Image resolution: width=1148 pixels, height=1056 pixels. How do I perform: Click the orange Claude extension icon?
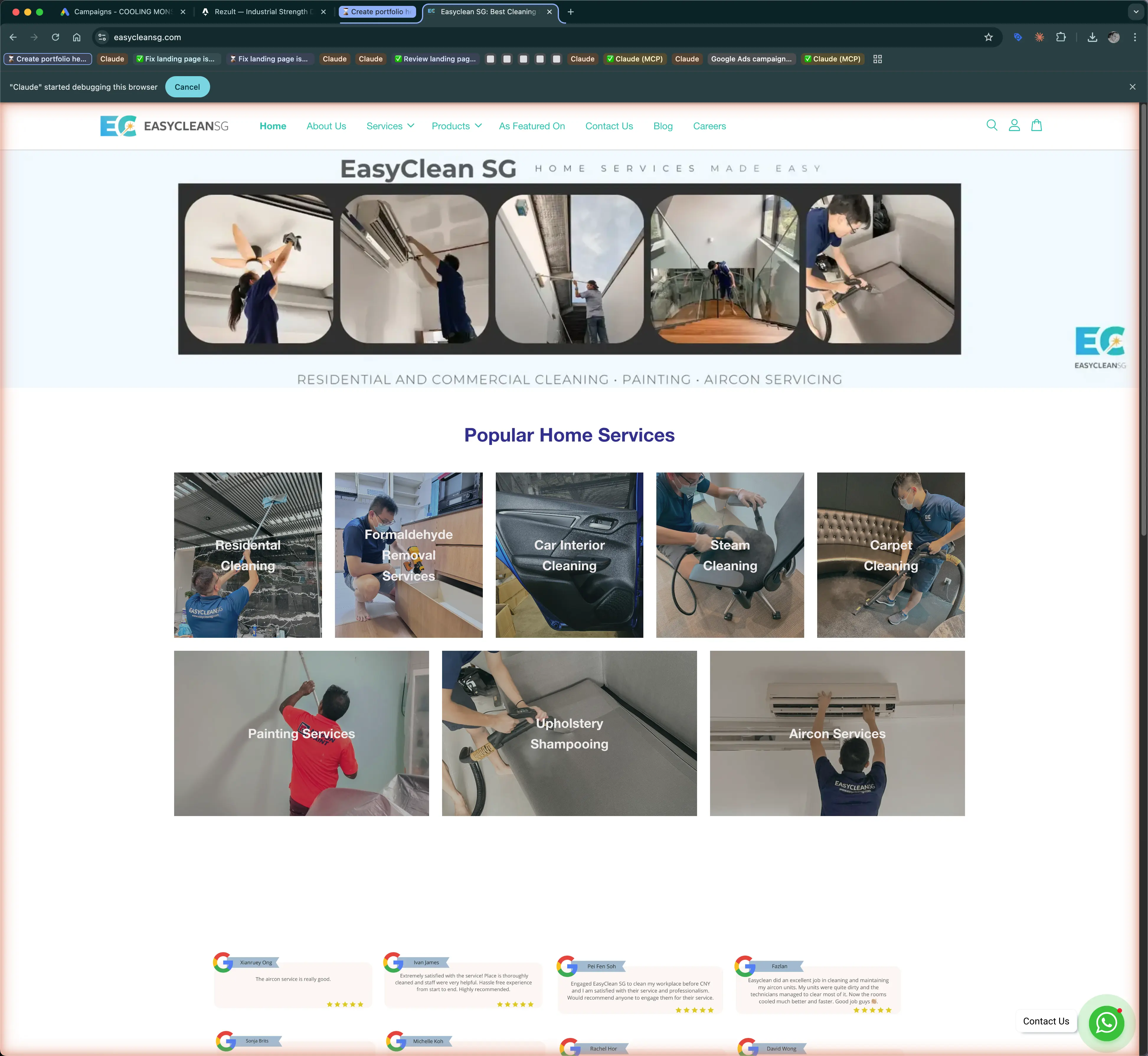pos(1039,37)
